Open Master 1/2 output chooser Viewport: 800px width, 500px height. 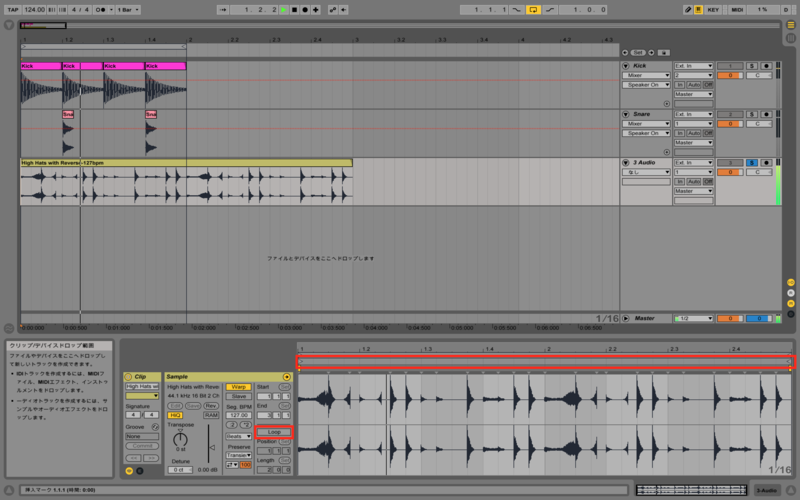[x=693, y=318]
